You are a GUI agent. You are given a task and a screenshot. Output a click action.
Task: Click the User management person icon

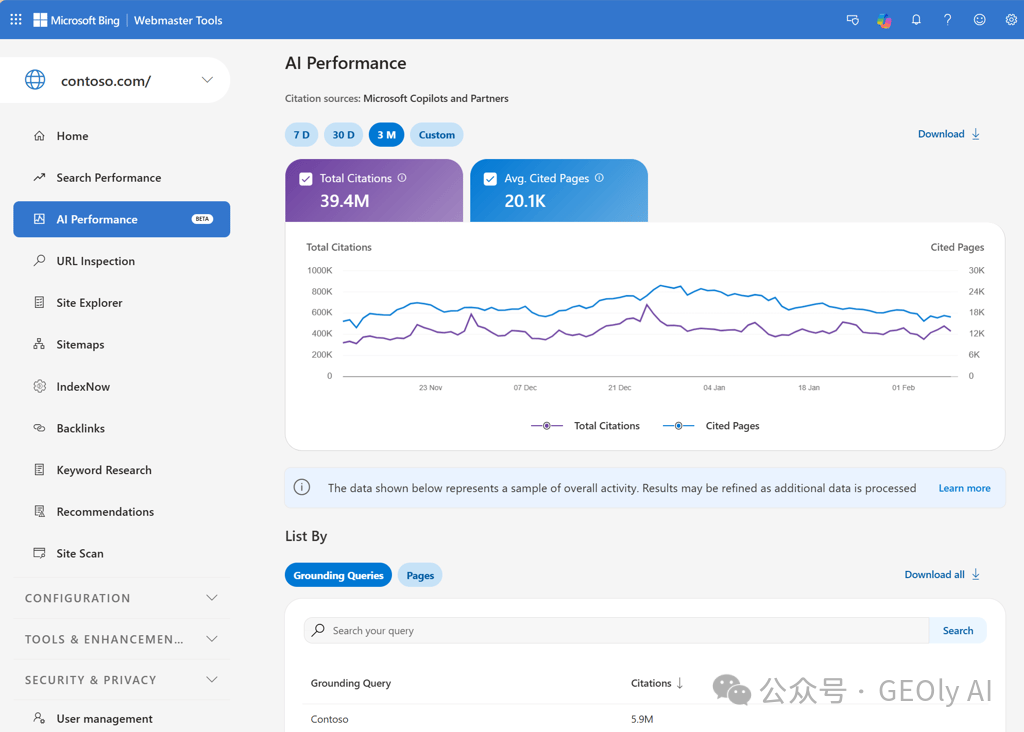(x=39, y=718)
